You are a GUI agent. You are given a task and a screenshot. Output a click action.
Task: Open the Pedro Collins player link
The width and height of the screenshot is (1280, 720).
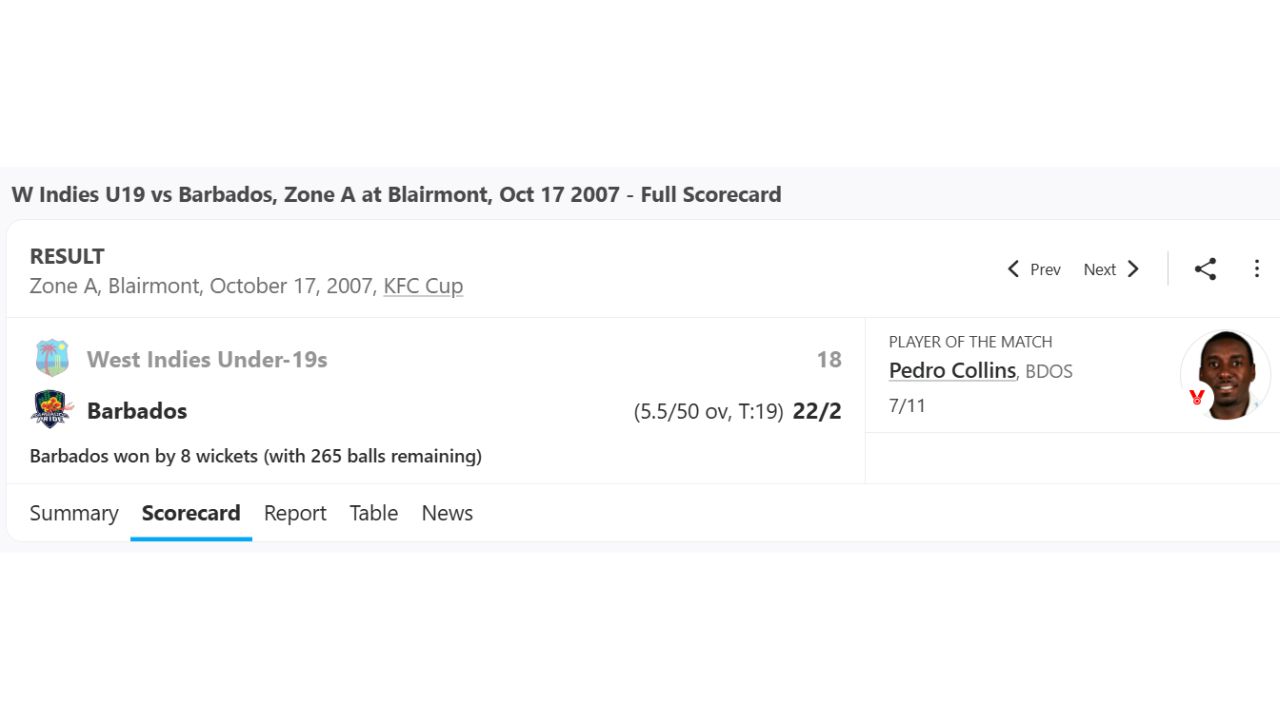(952, 371)
